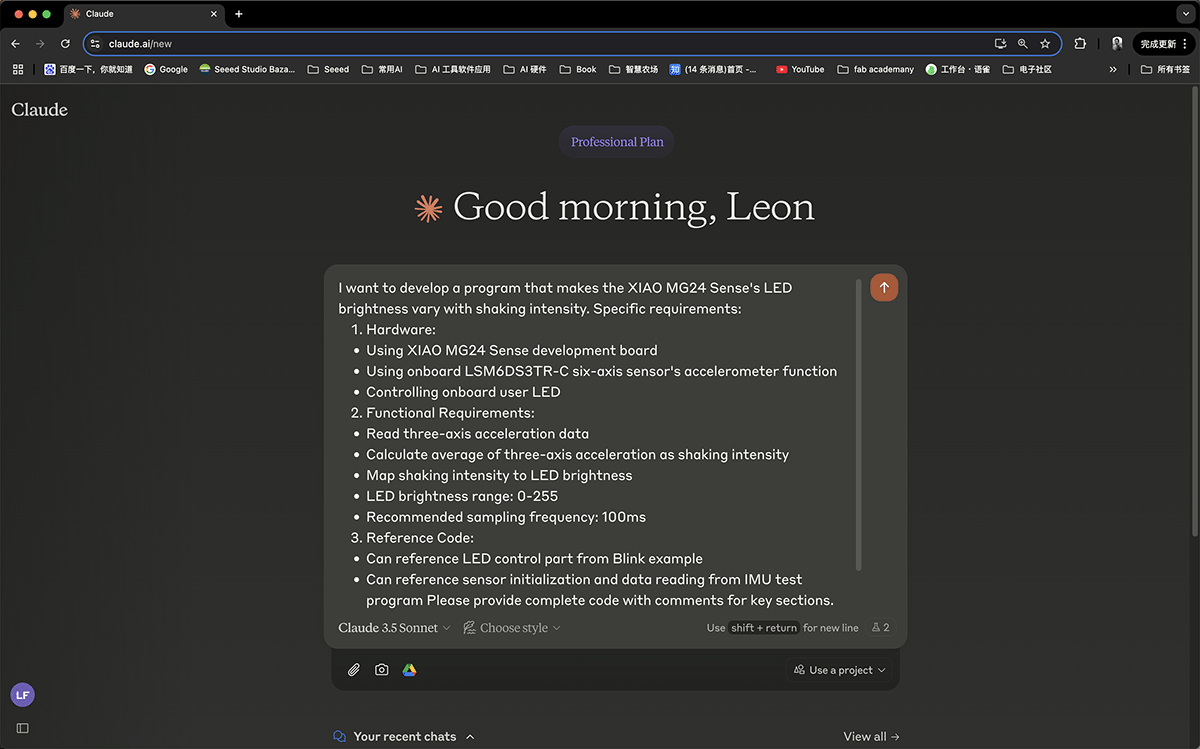View site information icon beside the URL
The height and width of the screenshot is (749, 1200).
coord(96,44)
